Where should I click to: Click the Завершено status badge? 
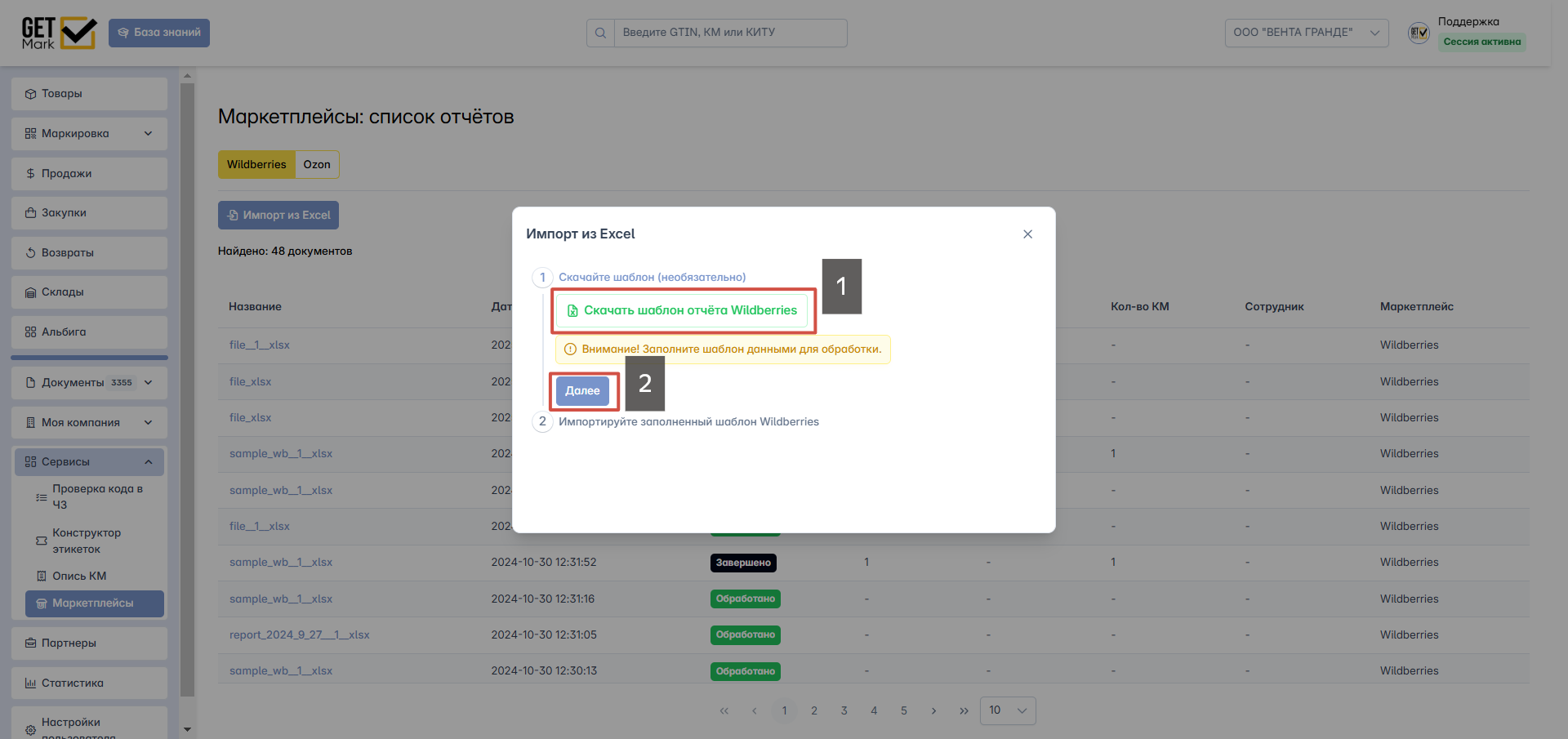pos(743,563)
